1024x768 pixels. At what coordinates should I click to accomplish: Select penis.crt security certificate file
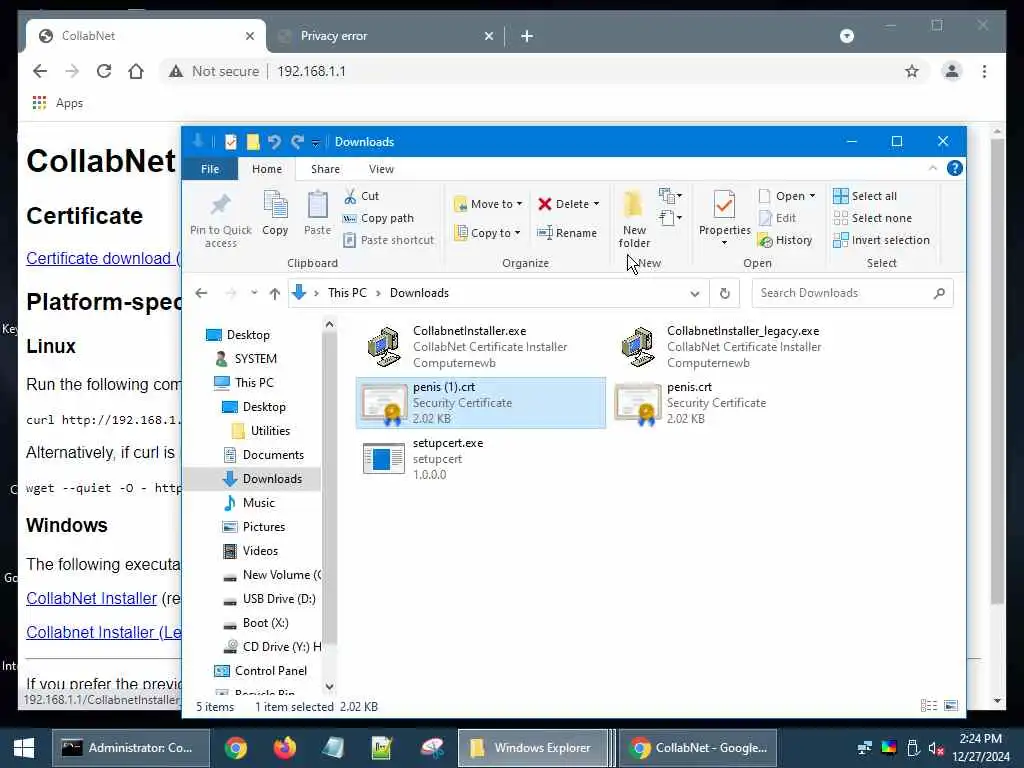tap(735, 403)
